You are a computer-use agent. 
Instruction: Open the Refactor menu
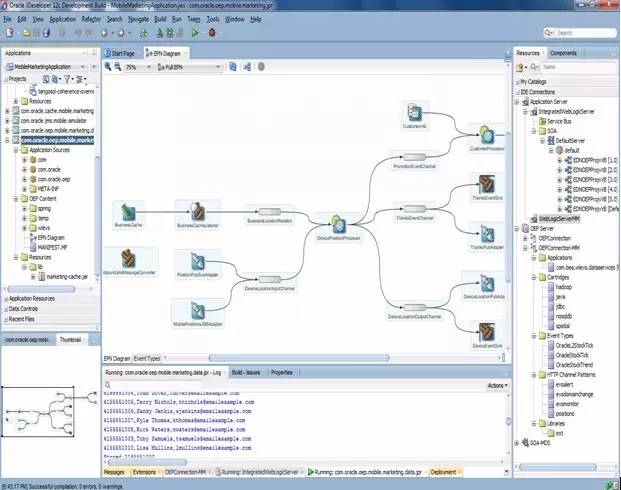[x=91, y=19]
